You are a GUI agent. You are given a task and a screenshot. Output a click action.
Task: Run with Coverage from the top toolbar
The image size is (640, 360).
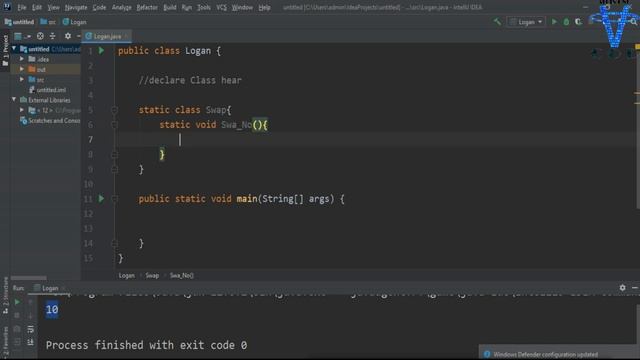point(578,22)
